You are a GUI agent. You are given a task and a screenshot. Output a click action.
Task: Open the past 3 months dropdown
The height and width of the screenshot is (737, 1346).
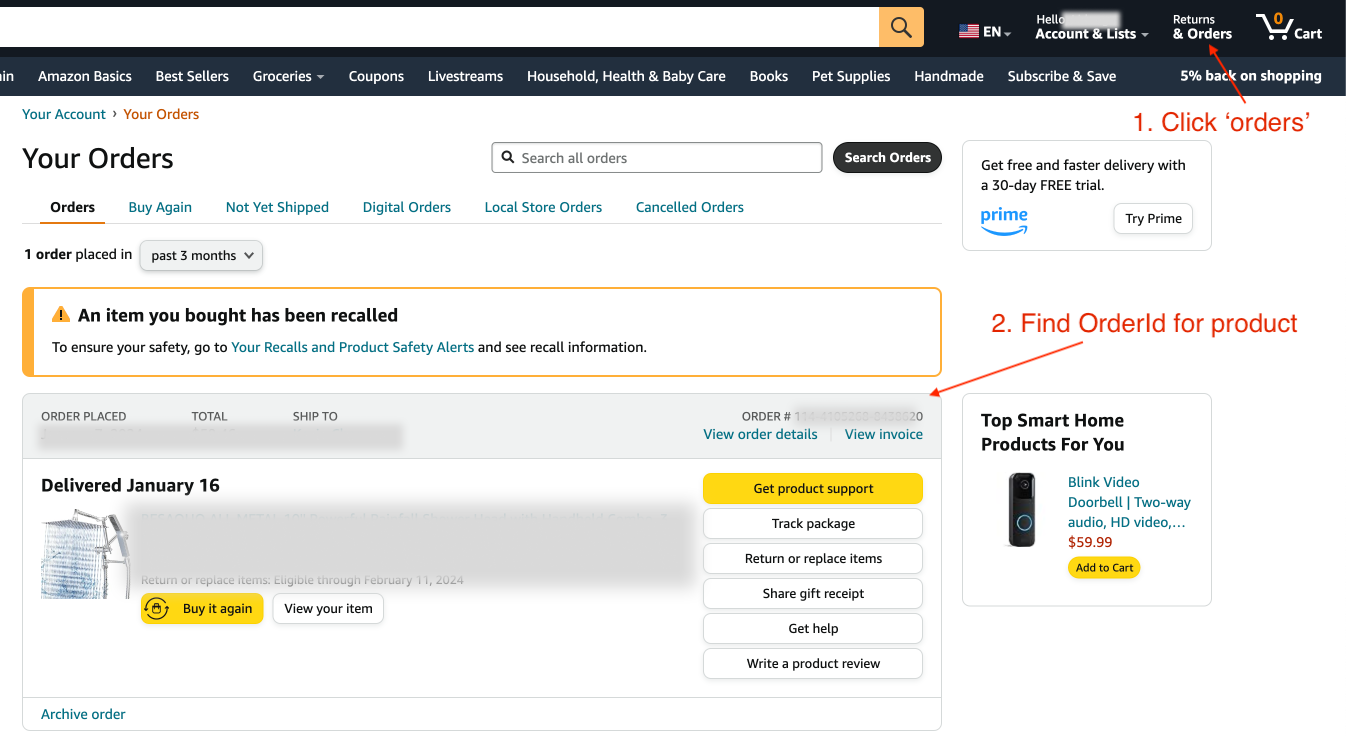tap(201, 255)
